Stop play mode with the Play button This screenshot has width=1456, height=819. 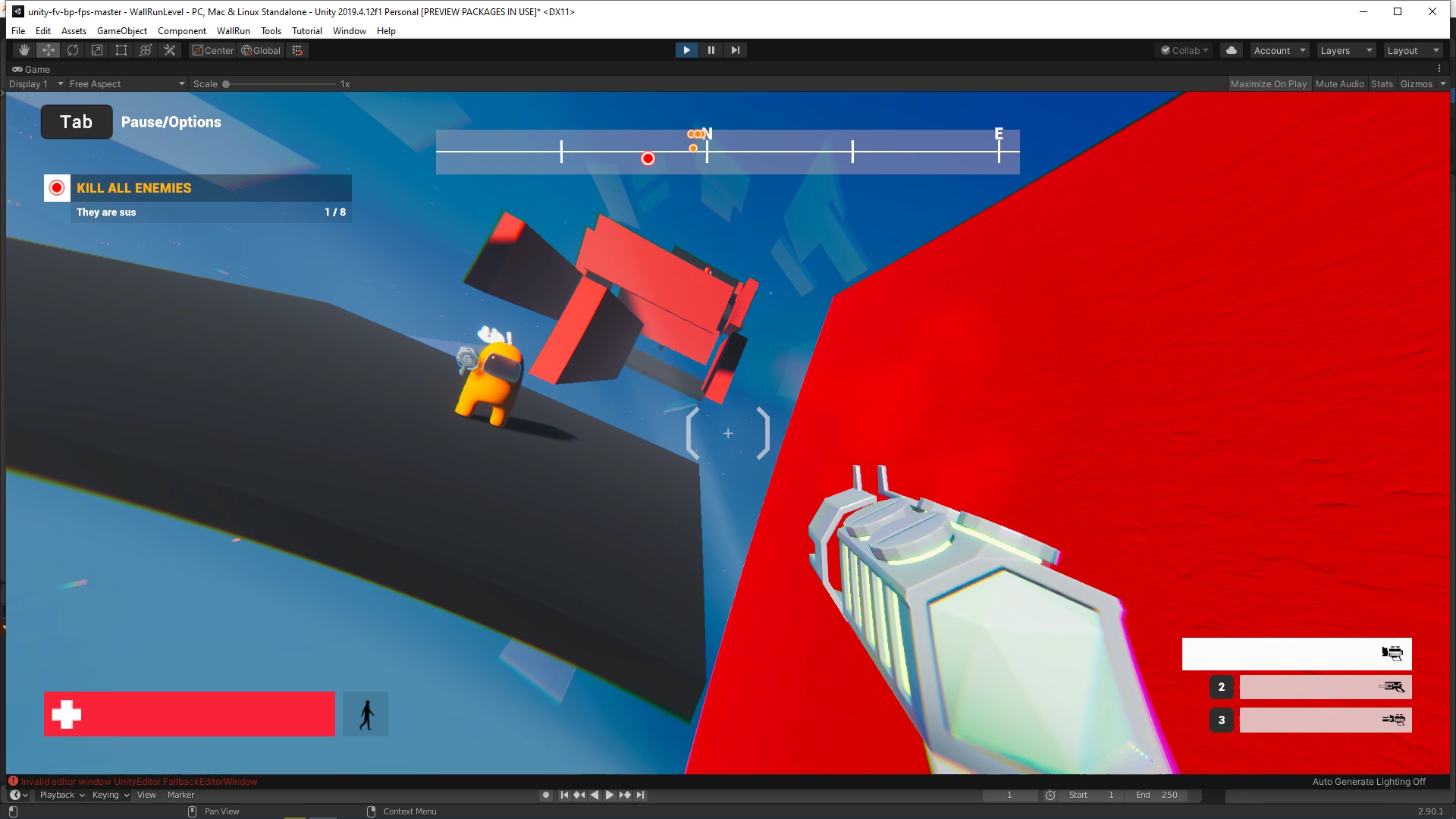686,50
